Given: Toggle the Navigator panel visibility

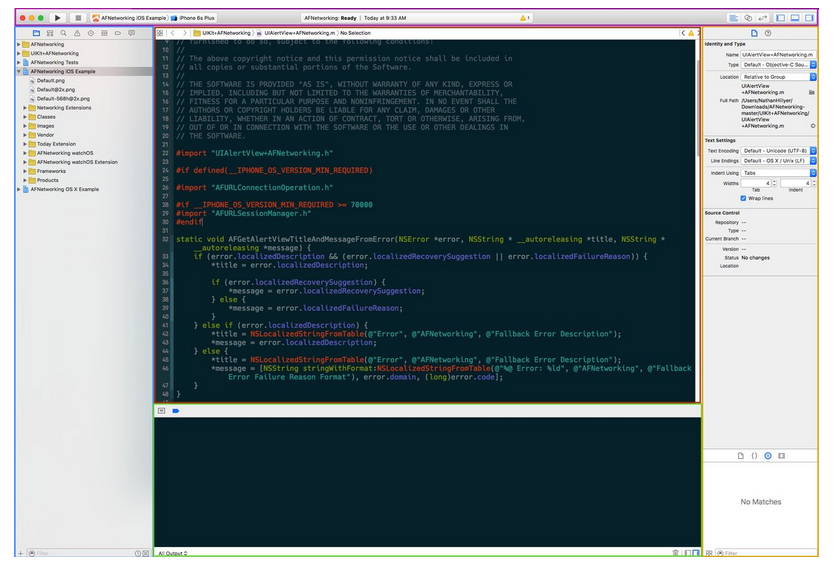Looking at the screenshot, I should click(780, 18).
